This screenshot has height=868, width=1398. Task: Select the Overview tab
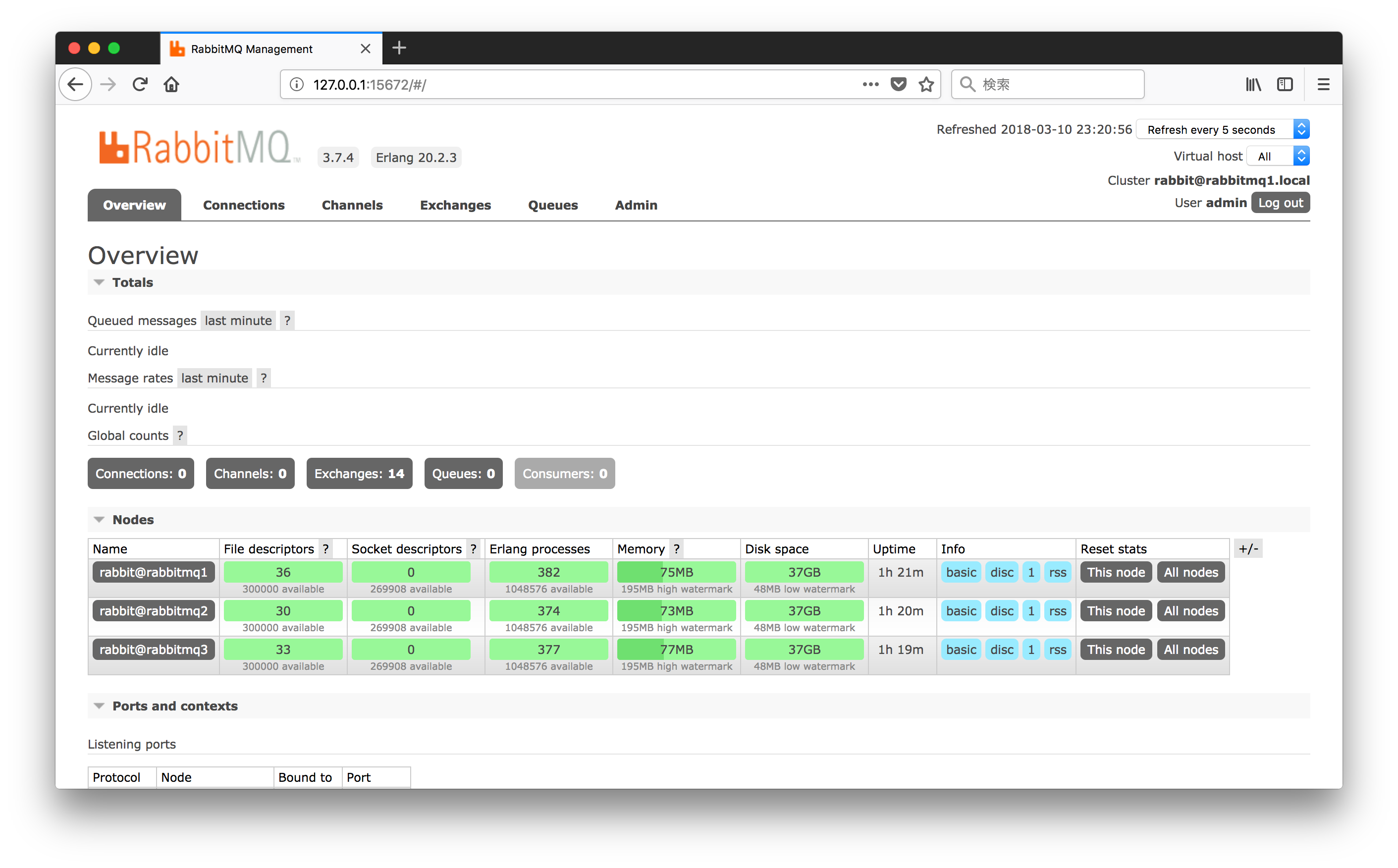point(134,205)
